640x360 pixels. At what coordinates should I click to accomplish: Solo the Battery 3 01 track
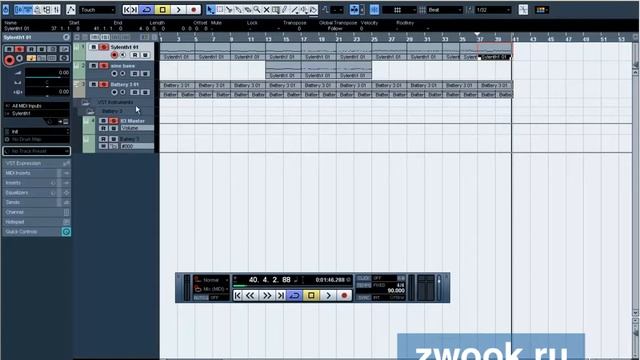point(104,84)
